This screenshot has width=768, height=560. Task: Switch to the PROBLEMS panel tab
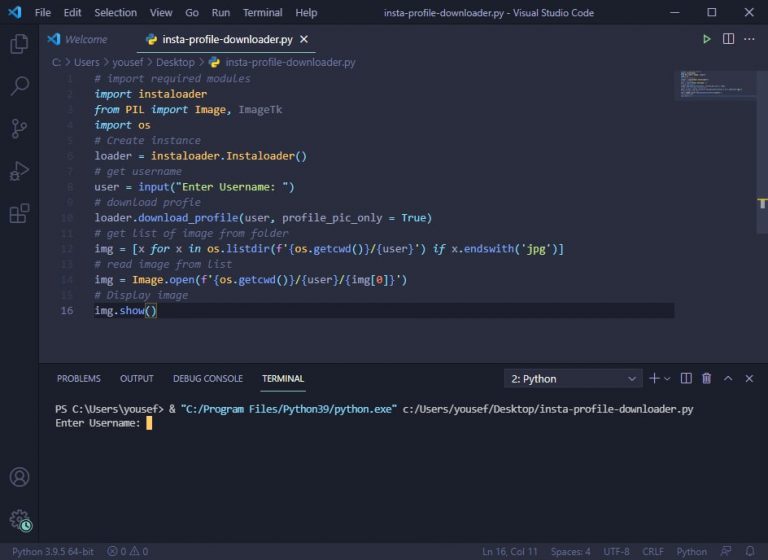pos(78,379)
